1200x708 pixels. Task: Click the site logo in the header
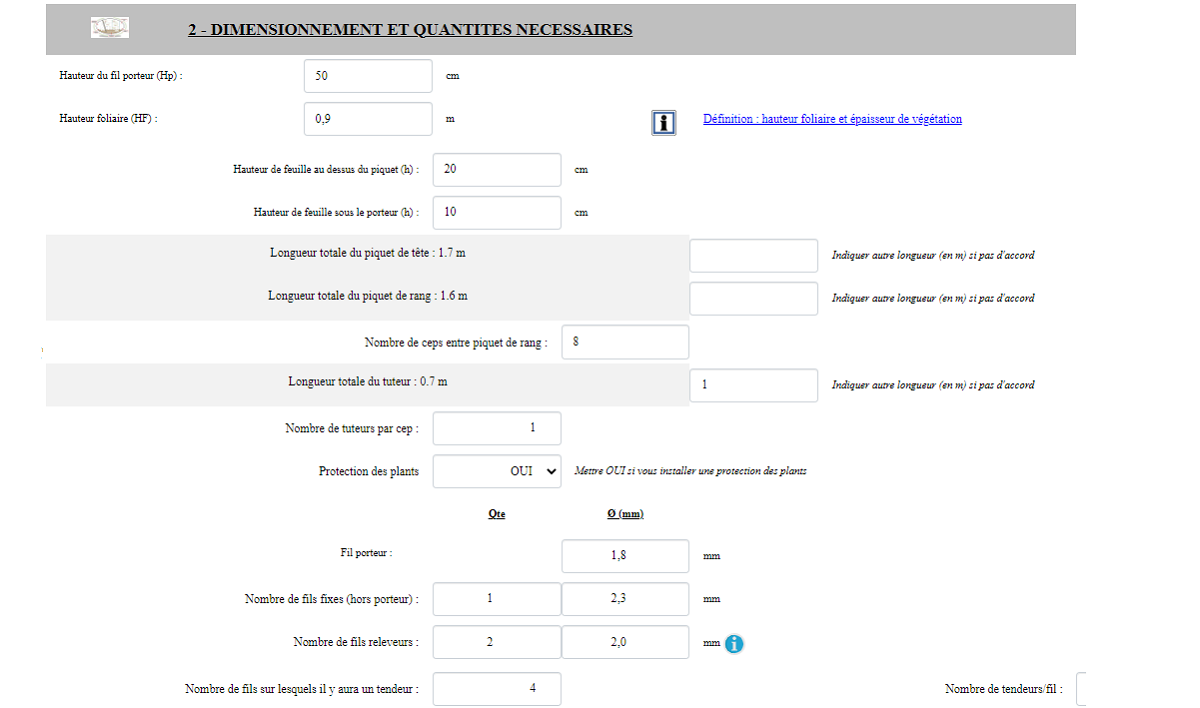109,28
